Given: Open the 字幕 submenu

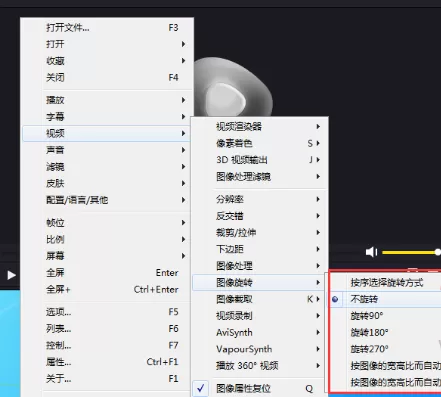Looking at the screenshot, I should pyautogui.click(x=108, y=117).
